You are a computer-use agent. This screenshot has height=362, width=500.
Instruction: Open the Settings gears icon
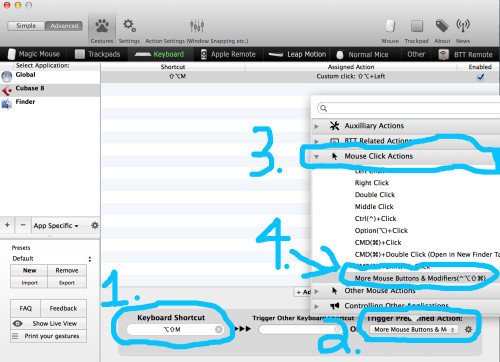(x=129, y=26)
